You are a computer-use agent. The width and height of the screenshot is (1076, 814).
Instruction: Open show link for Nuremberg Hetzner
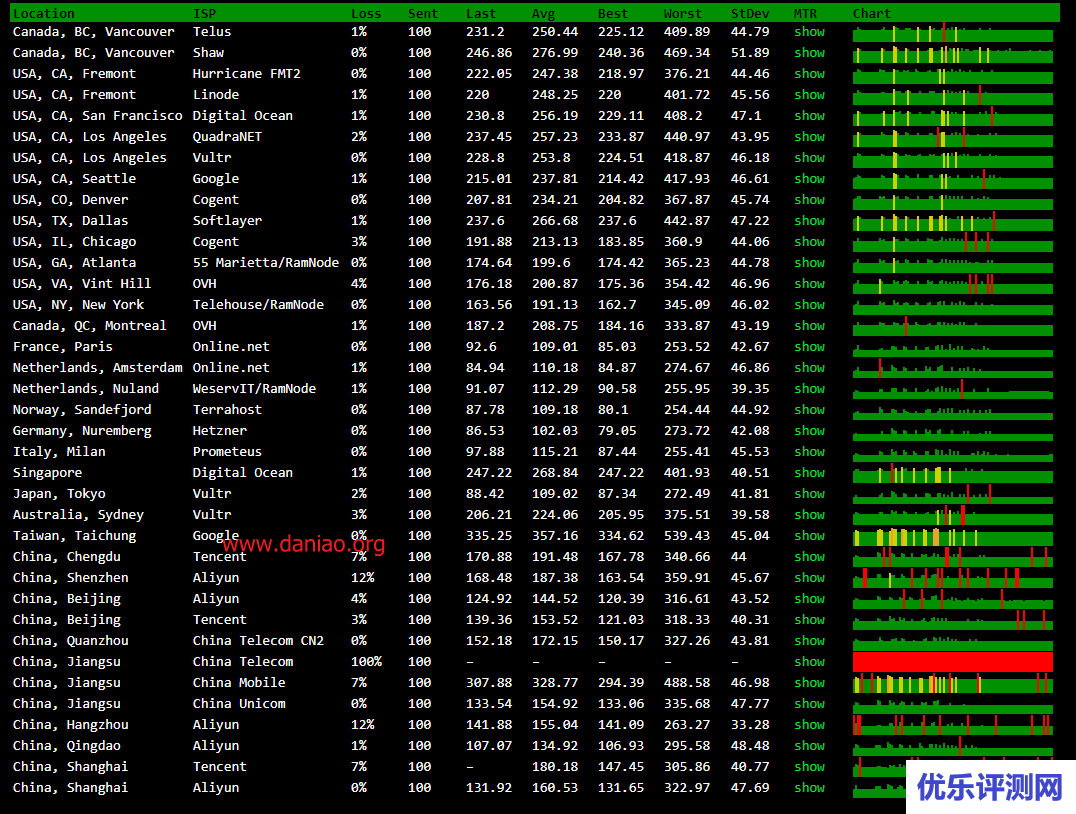pos(809,431)
